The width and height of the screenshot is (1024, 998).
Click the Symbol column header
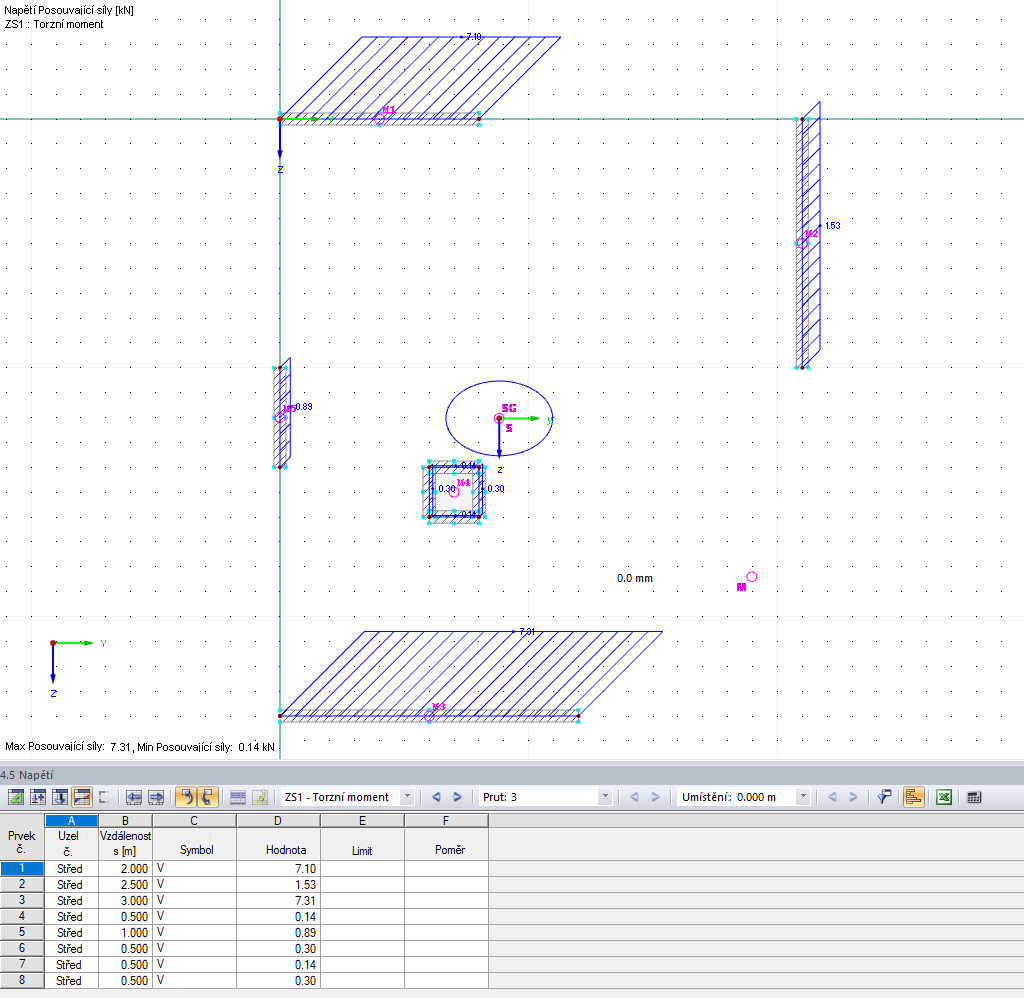195,843
